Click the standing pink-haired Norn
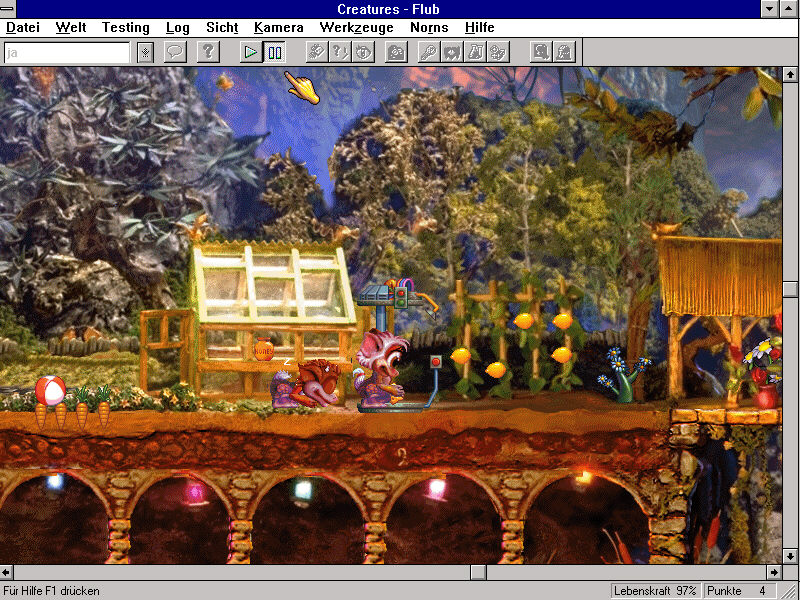Image resolution: width=800 pixels, height=600 pixels. coord(381,367)
